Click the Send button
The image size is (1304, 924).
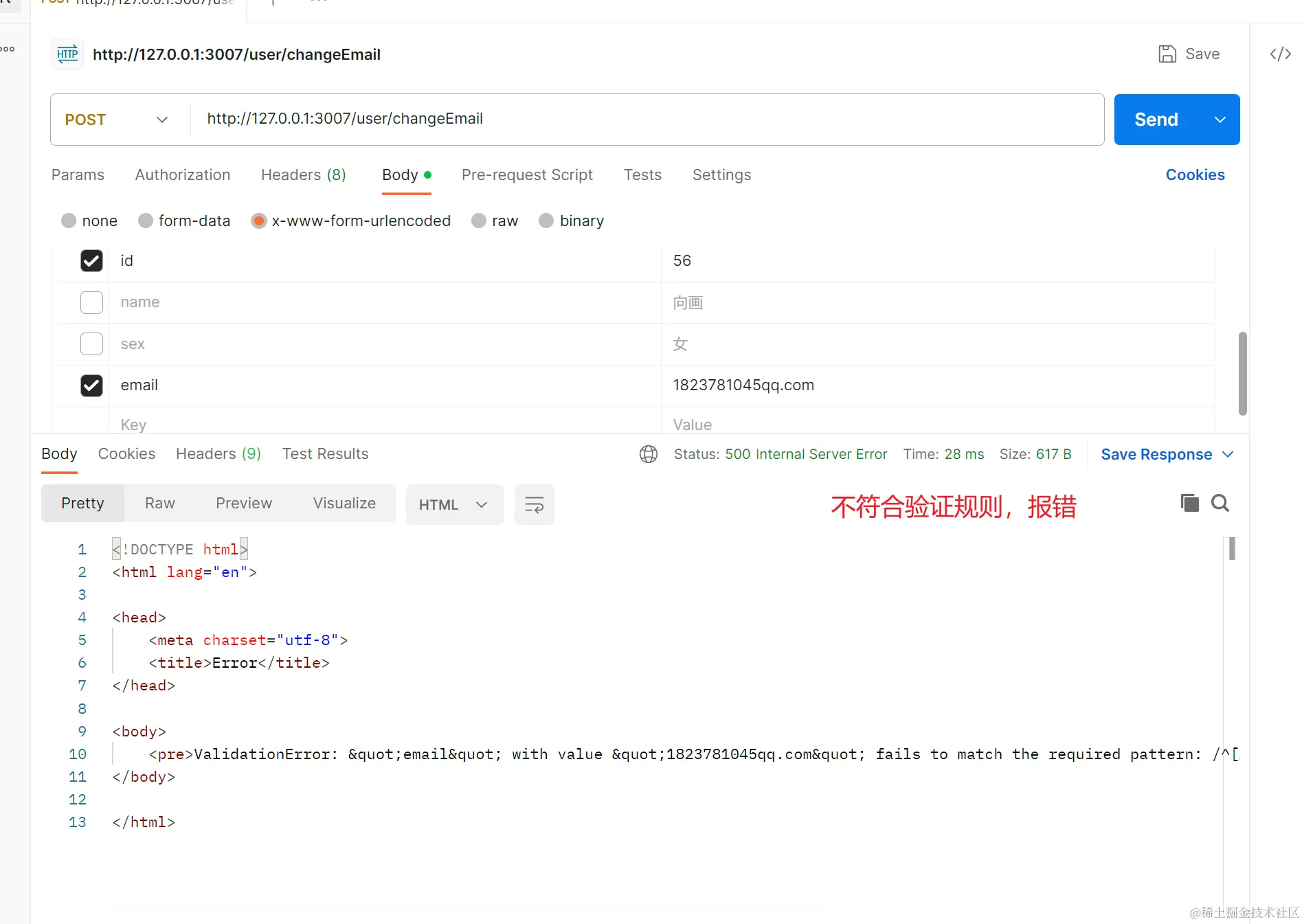[x=1156, y=120]
